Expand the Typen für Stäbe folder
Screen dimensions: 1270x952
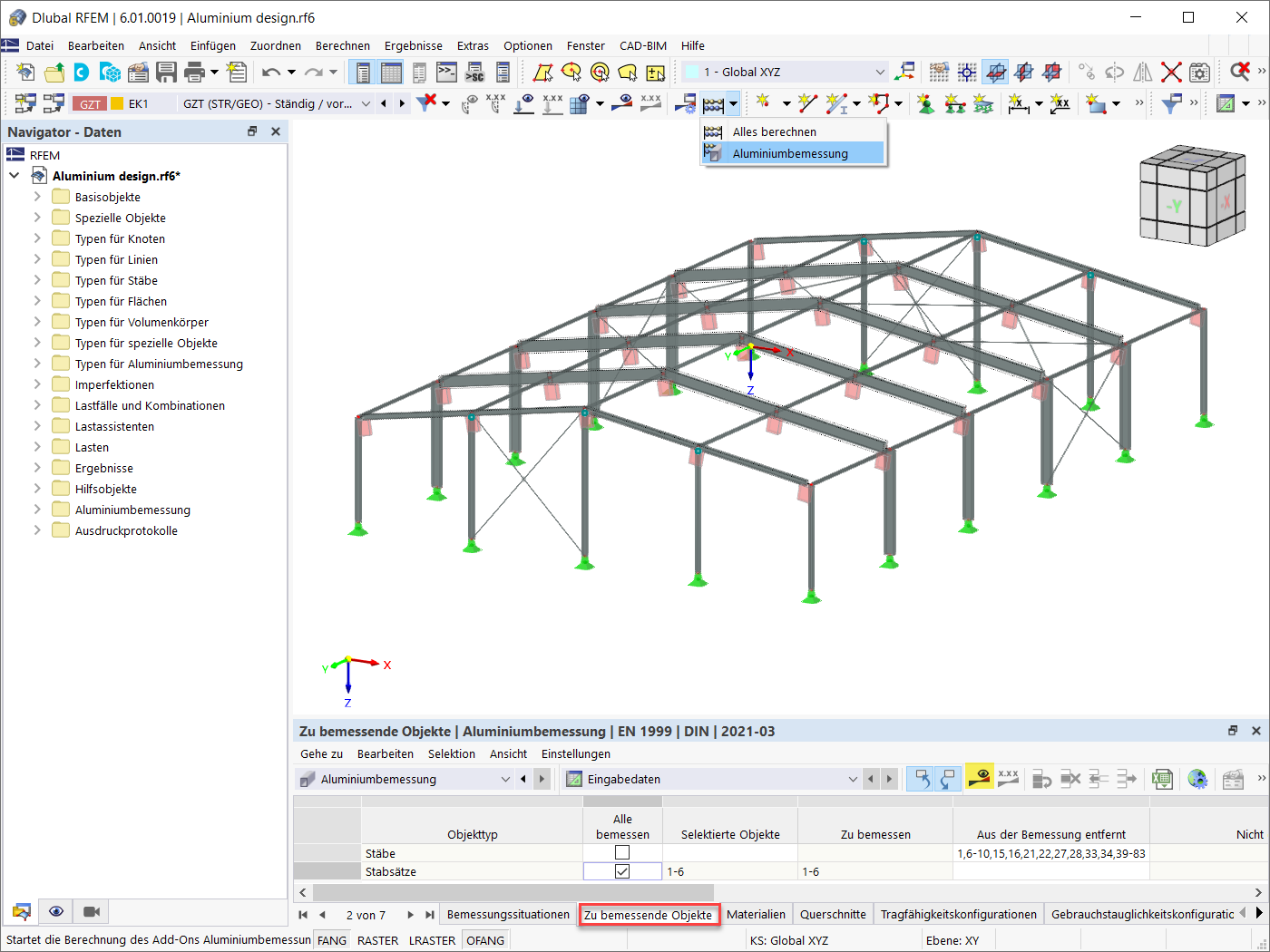37,280
